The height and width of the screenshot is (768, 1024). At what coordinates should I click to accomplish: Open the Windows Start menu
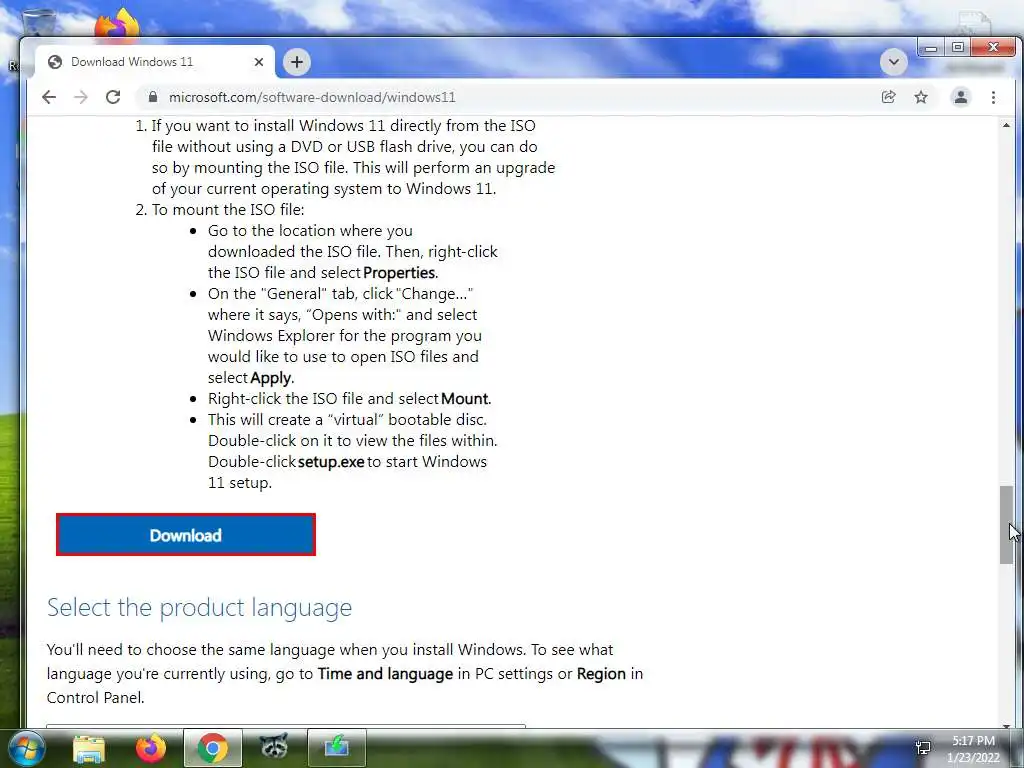(x=27, y=747)
